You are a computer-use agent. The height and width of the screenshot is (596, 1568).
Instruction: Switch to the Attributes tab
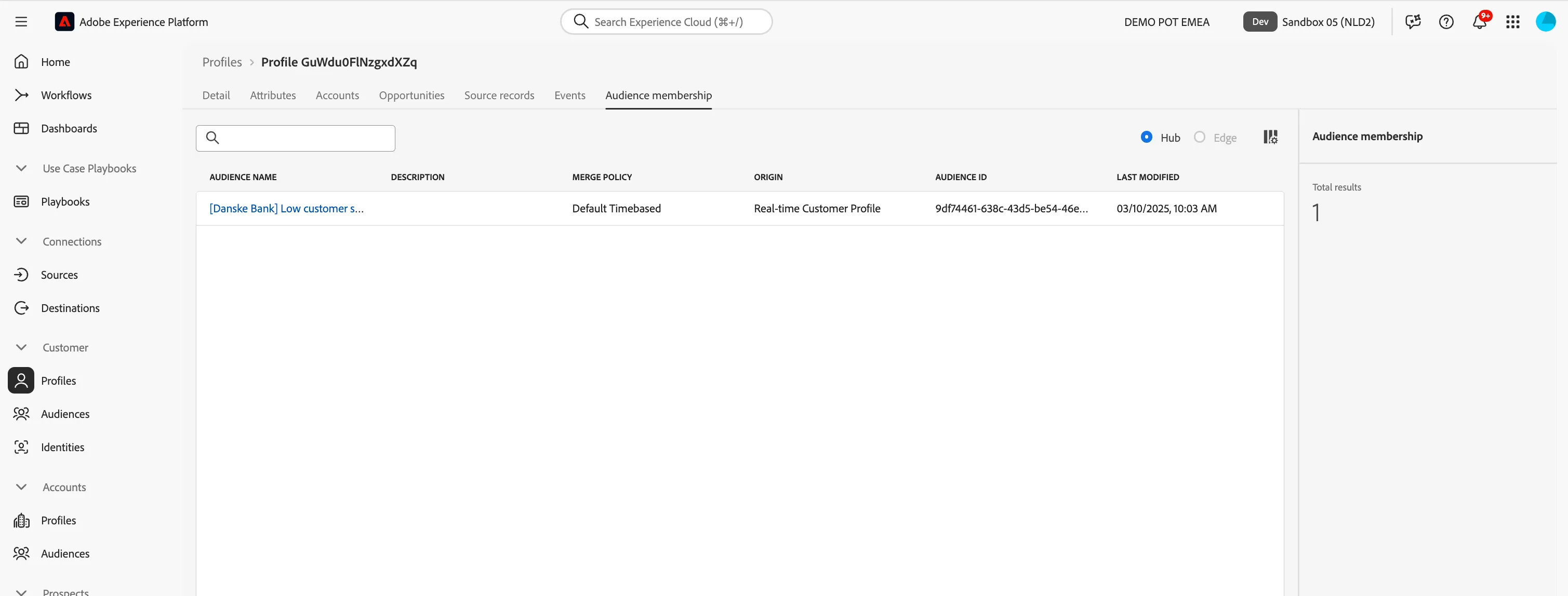[273, 96]
